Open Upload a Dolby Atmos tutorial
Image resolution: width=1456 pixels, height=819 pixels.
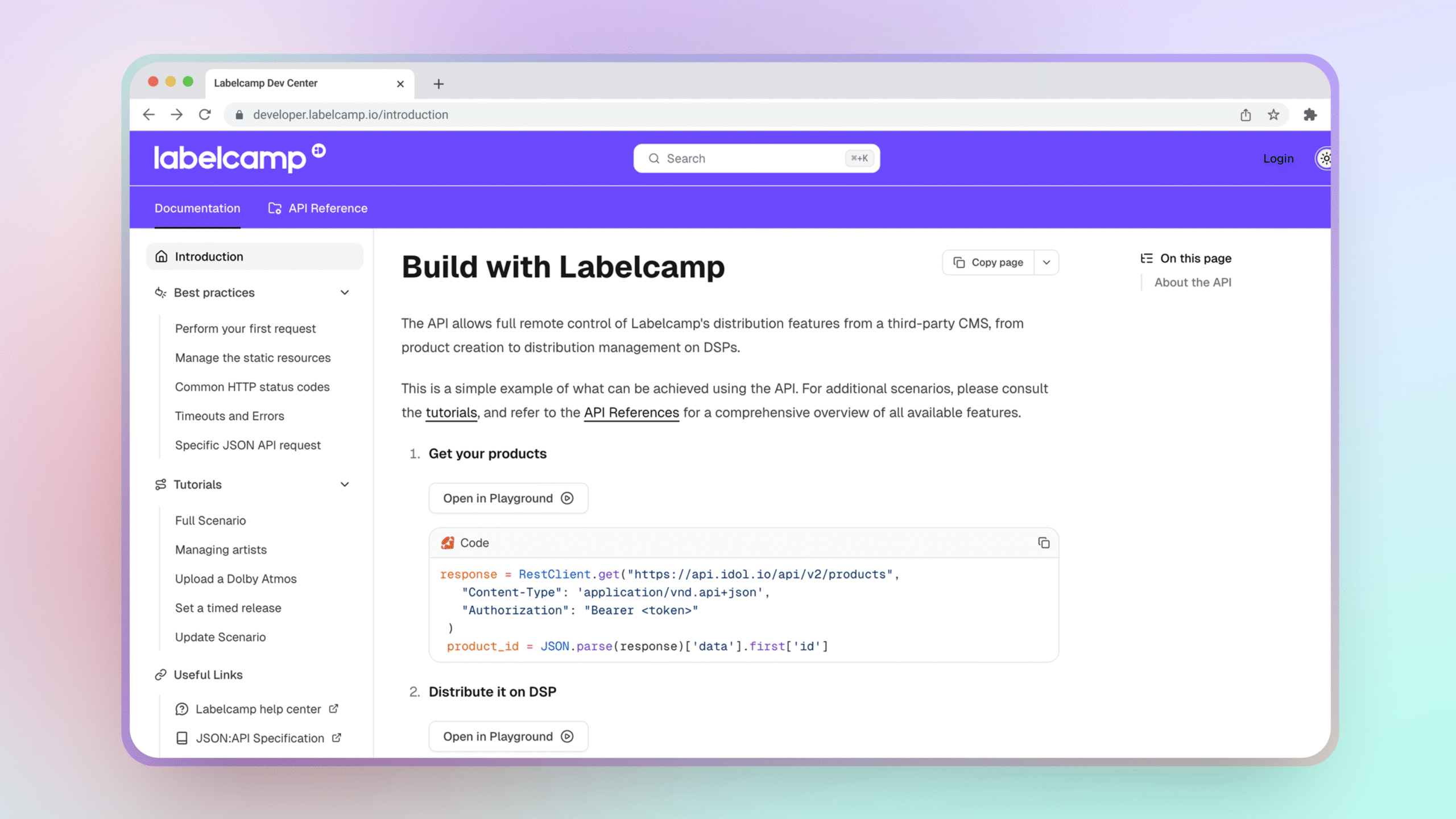(235, 578)
